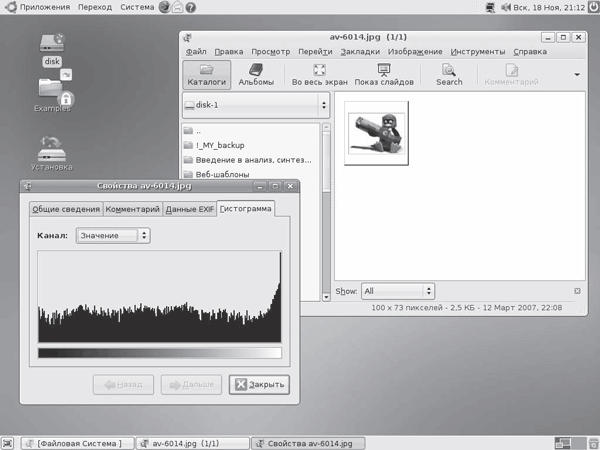This screenshot has width=600, height=450.
Task: Select the av-6014.jpg image thumbnail
Action: coord(377,130)
